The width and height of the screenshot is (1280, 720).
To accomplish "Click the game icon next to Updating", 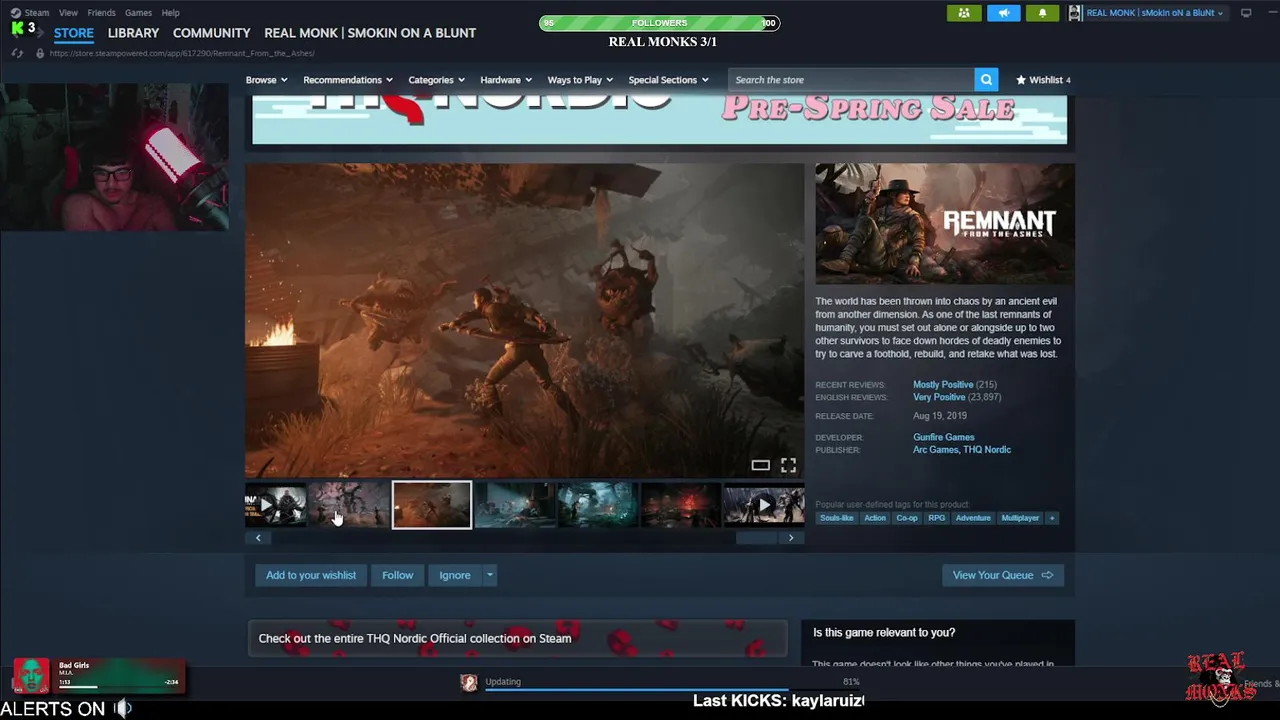I will tap(468, 682).
